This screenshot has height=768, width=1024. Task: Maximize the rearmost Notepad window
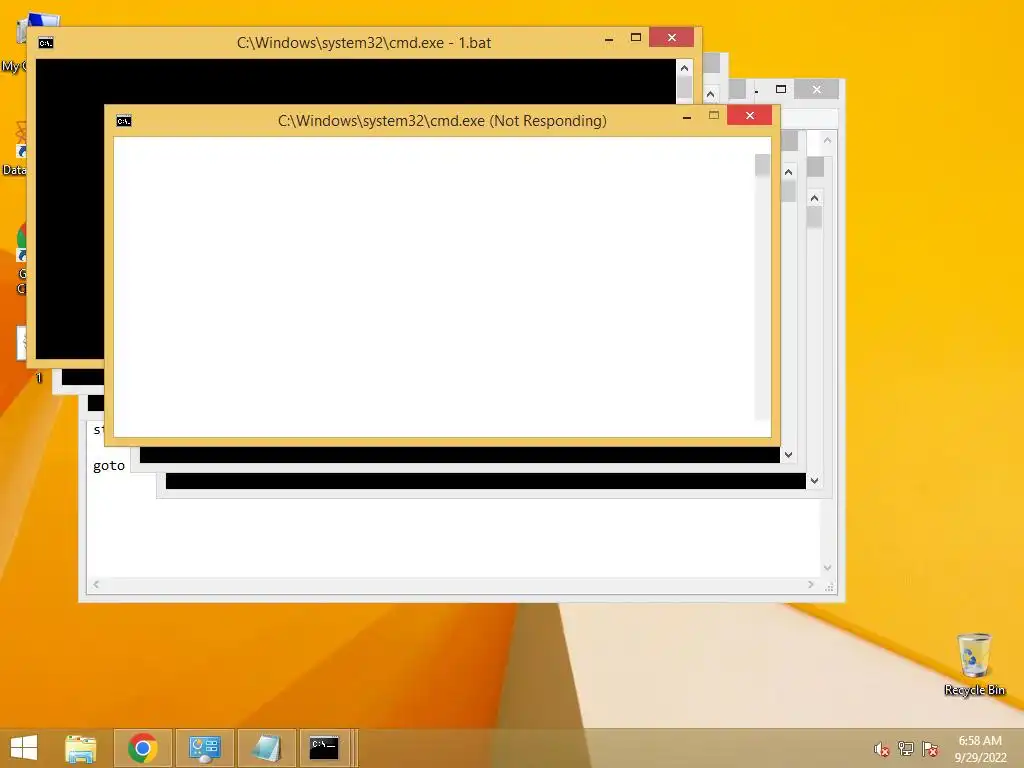click(781, 89)
